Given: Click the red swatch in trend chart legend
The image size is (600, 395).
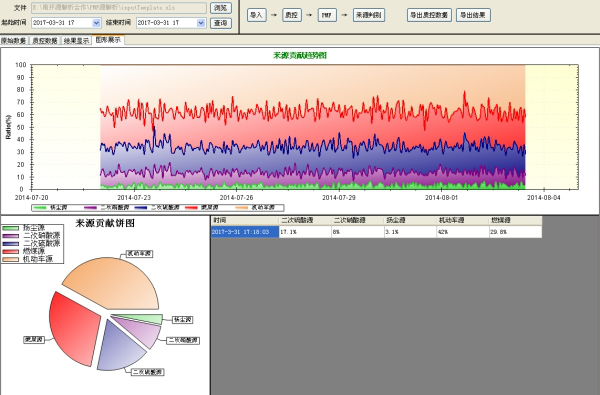Looking at the screenshot, I should [191, 208].
